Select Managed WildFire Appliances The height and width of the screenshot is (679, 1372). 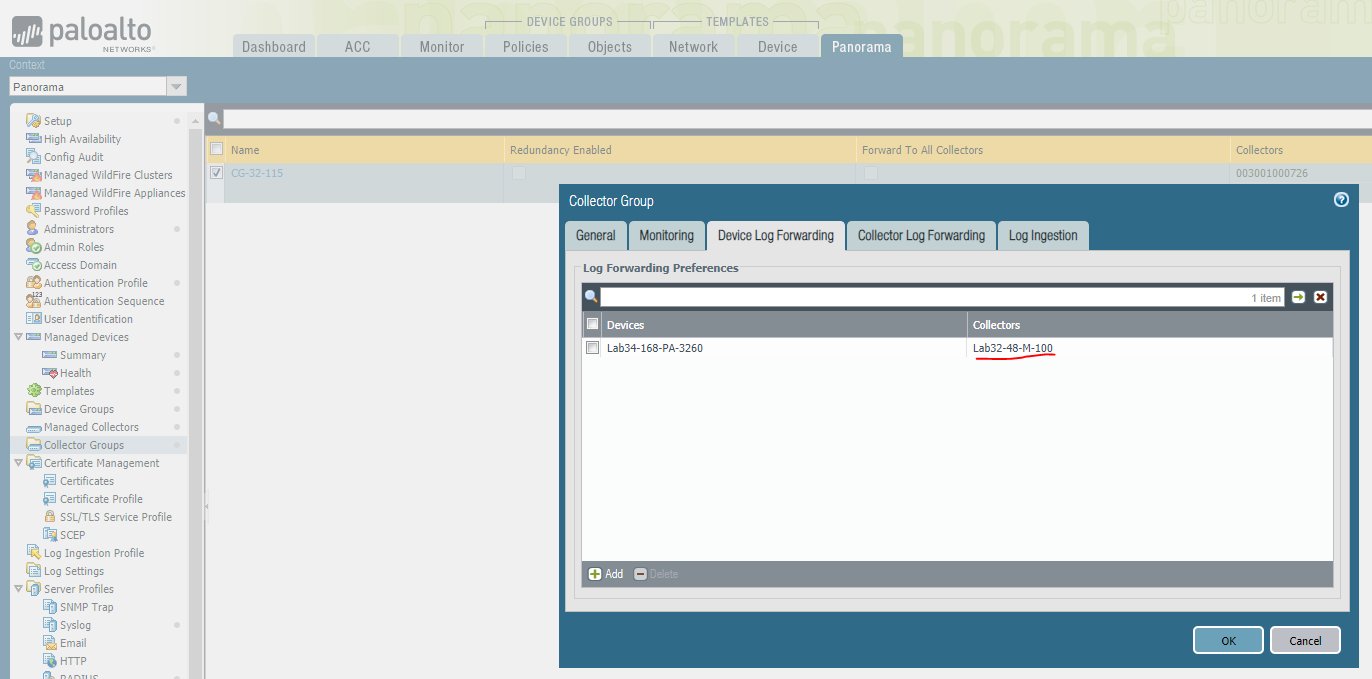point(114,193)
